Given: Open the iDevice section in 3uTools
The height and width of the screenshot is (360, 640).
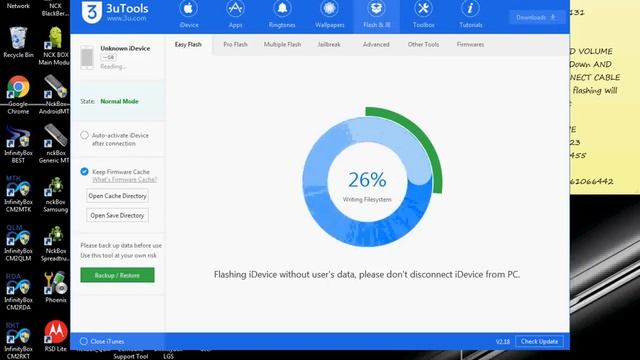Looking at the screenshot, I should (188, 15).
